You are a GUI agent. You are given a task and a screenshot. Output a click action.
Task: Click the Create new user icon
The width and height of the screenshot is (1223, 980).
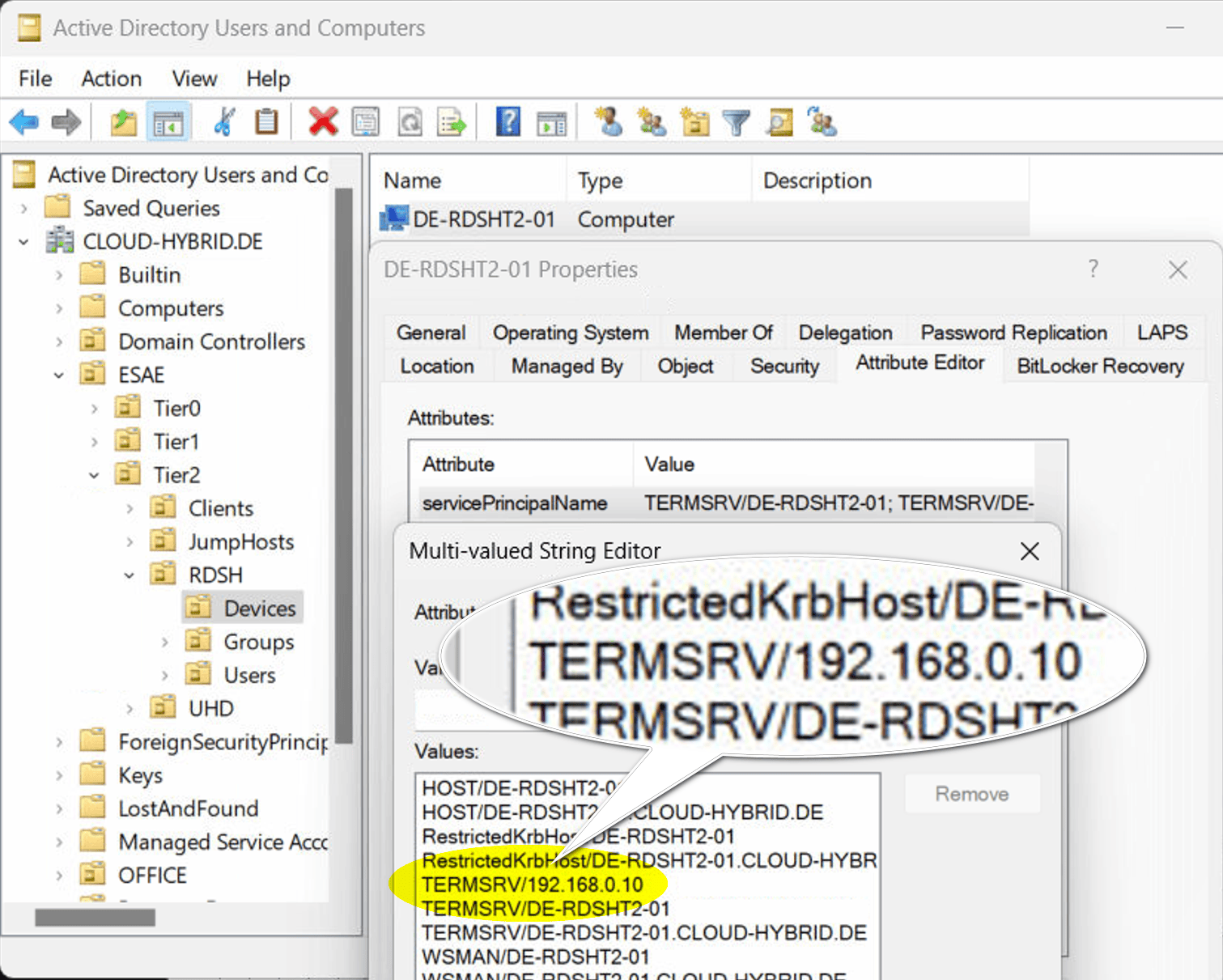click(x=609, y=122)
